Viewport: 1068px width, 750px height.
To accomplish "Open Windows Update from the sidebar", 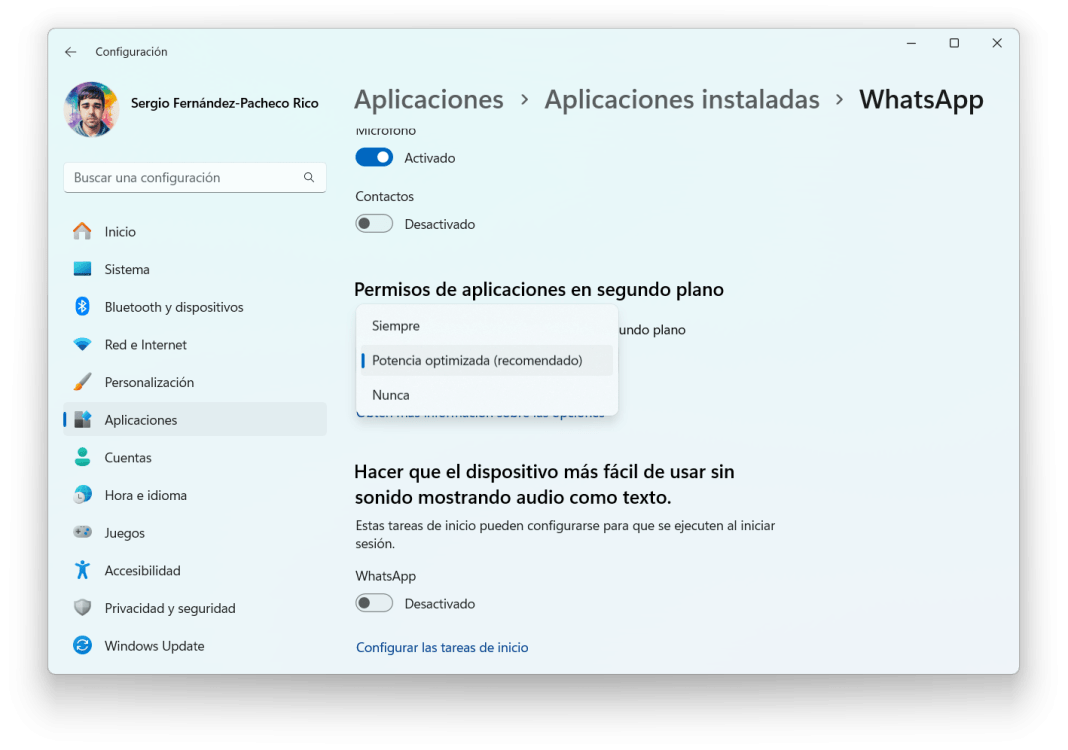I will [x=154, y=645].
